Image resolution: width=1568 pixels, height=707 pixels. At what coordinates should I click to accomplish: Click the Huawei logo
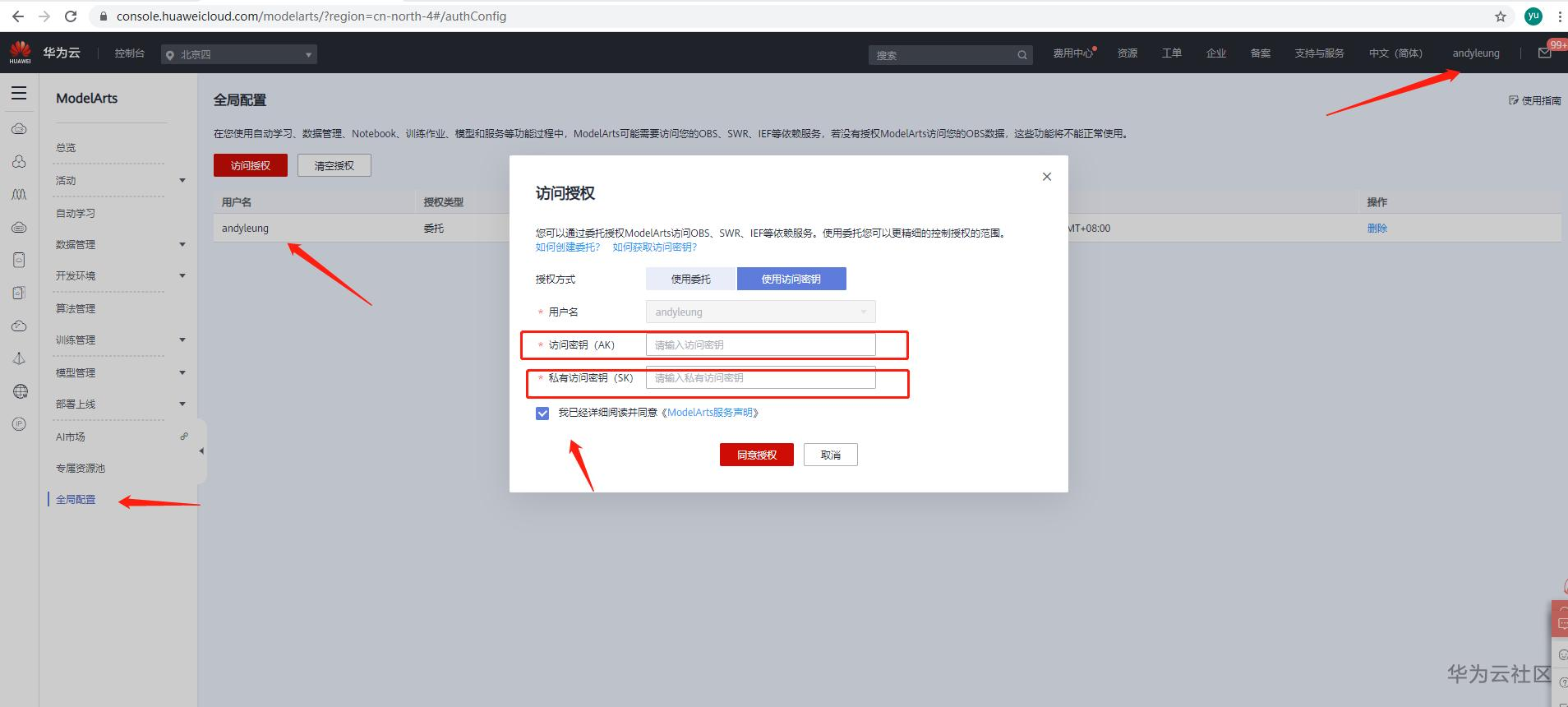click(x=20, y=53)
